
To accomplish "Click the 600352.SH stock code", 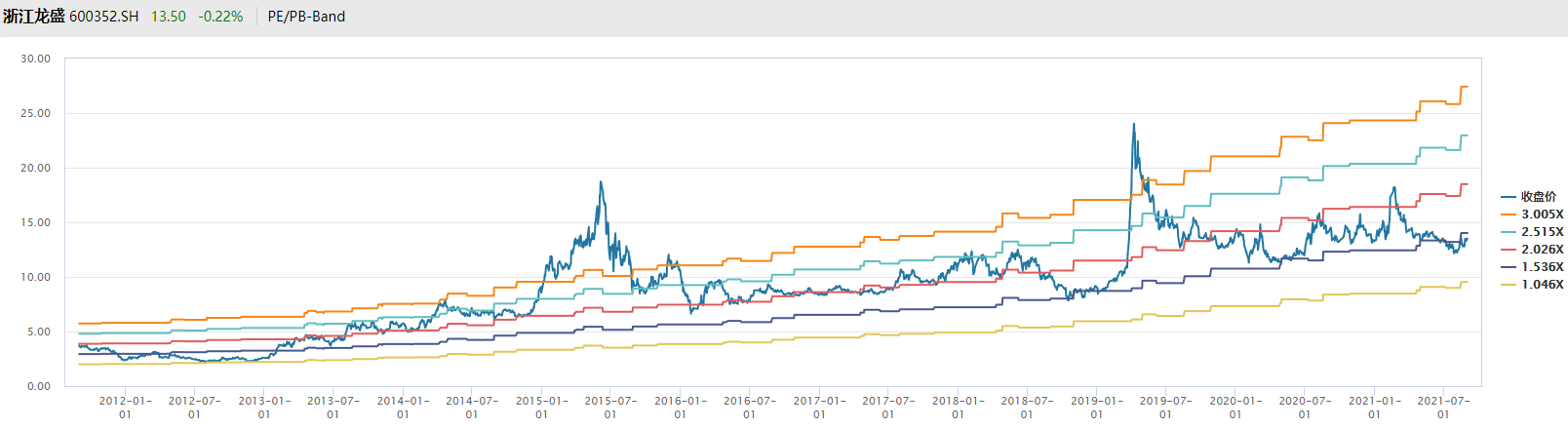I will [103, 17].
